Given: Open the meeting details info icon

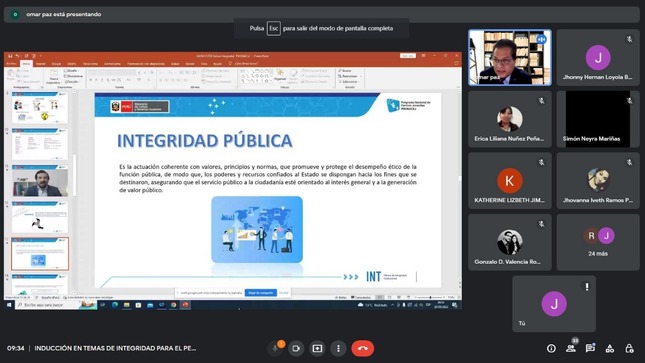Looking at the screenshot, I should [x=551, y=348].
